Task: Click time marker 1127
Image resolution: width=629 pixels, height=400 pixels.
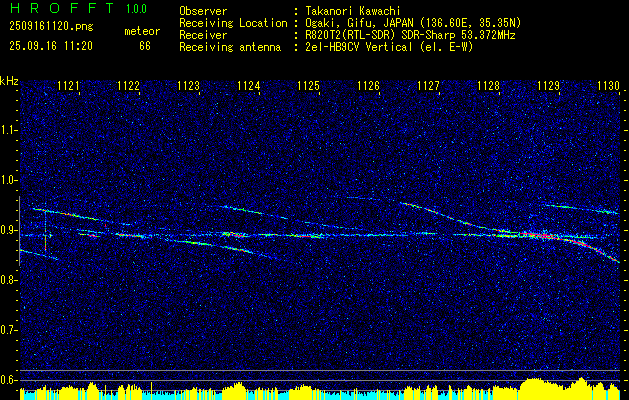Action: (428, 85)
